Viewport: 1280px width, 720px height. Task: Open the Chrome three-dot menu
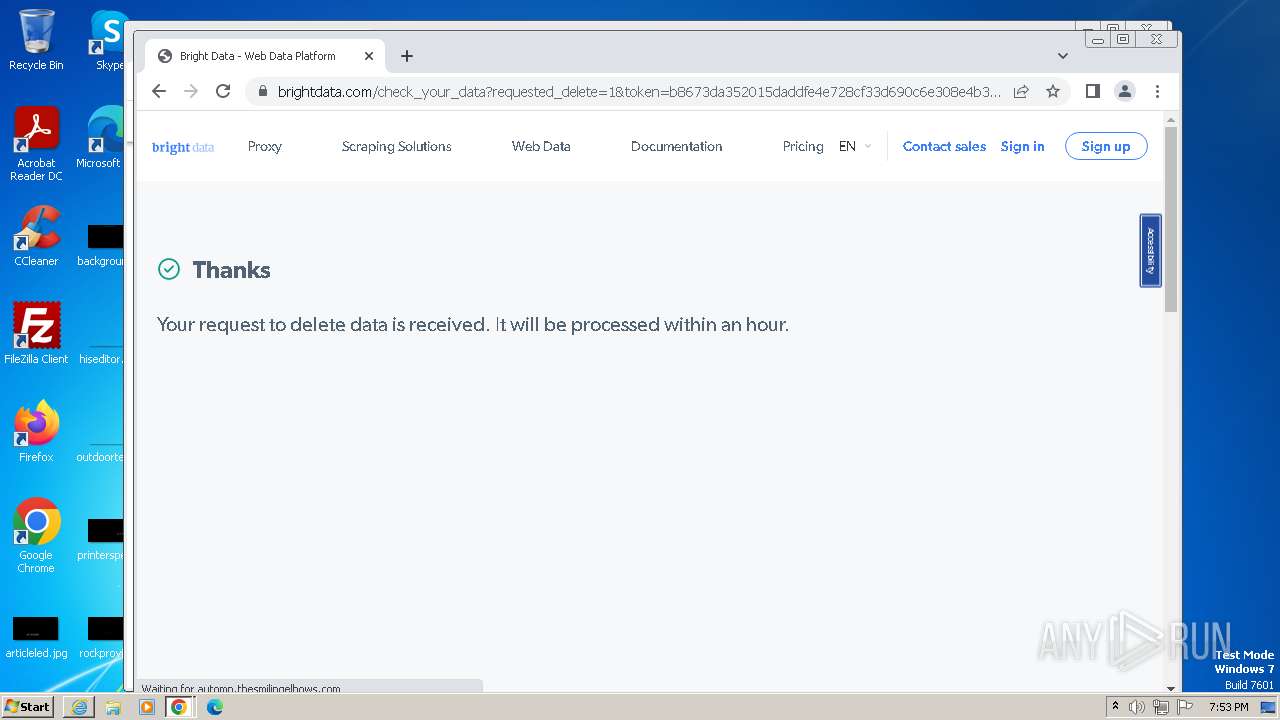[1157, 91]
